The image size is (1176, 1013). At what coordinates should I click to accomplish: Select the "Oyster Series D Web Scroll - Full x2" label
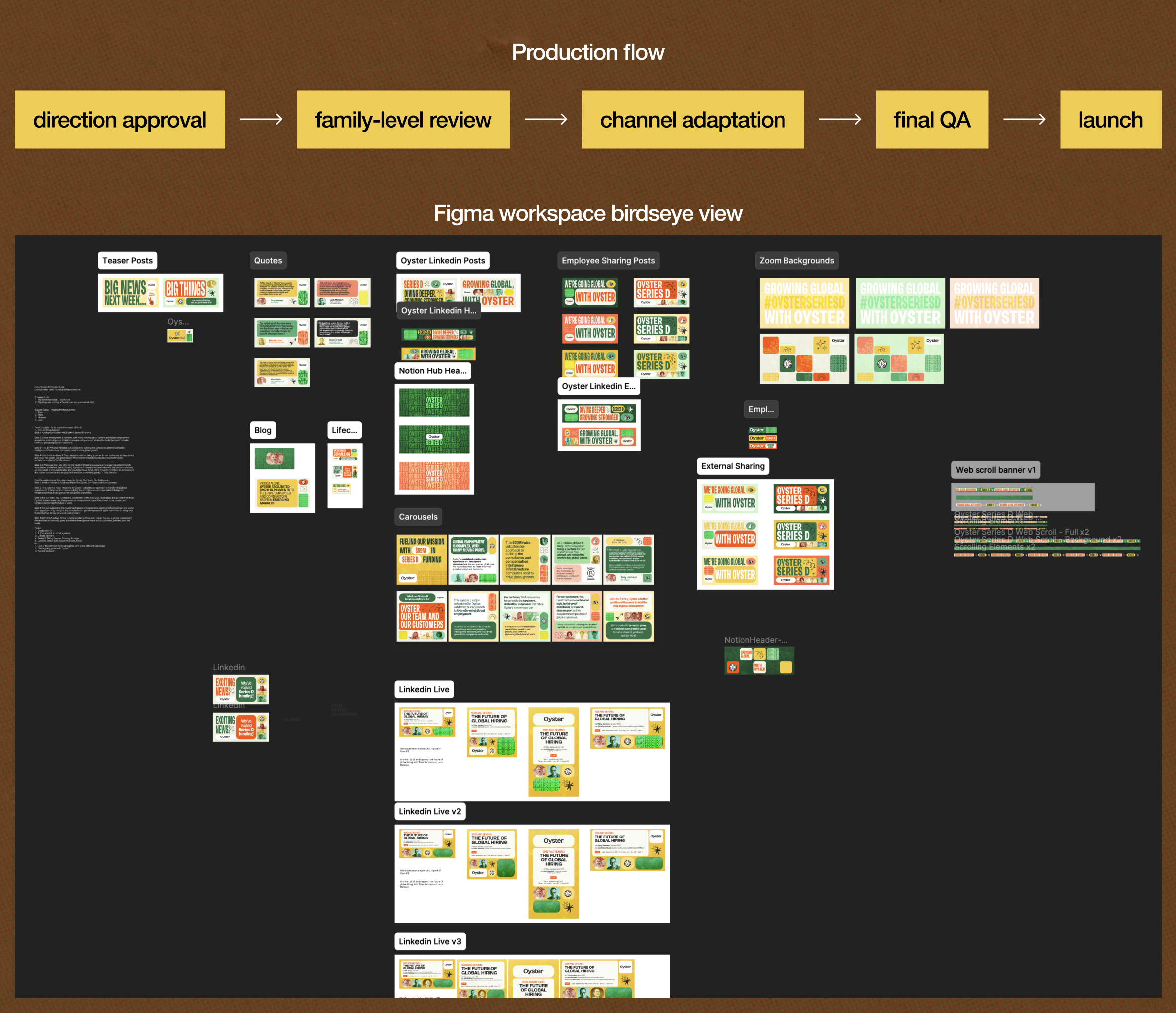pyautogui.click(x=1022, y=532)
